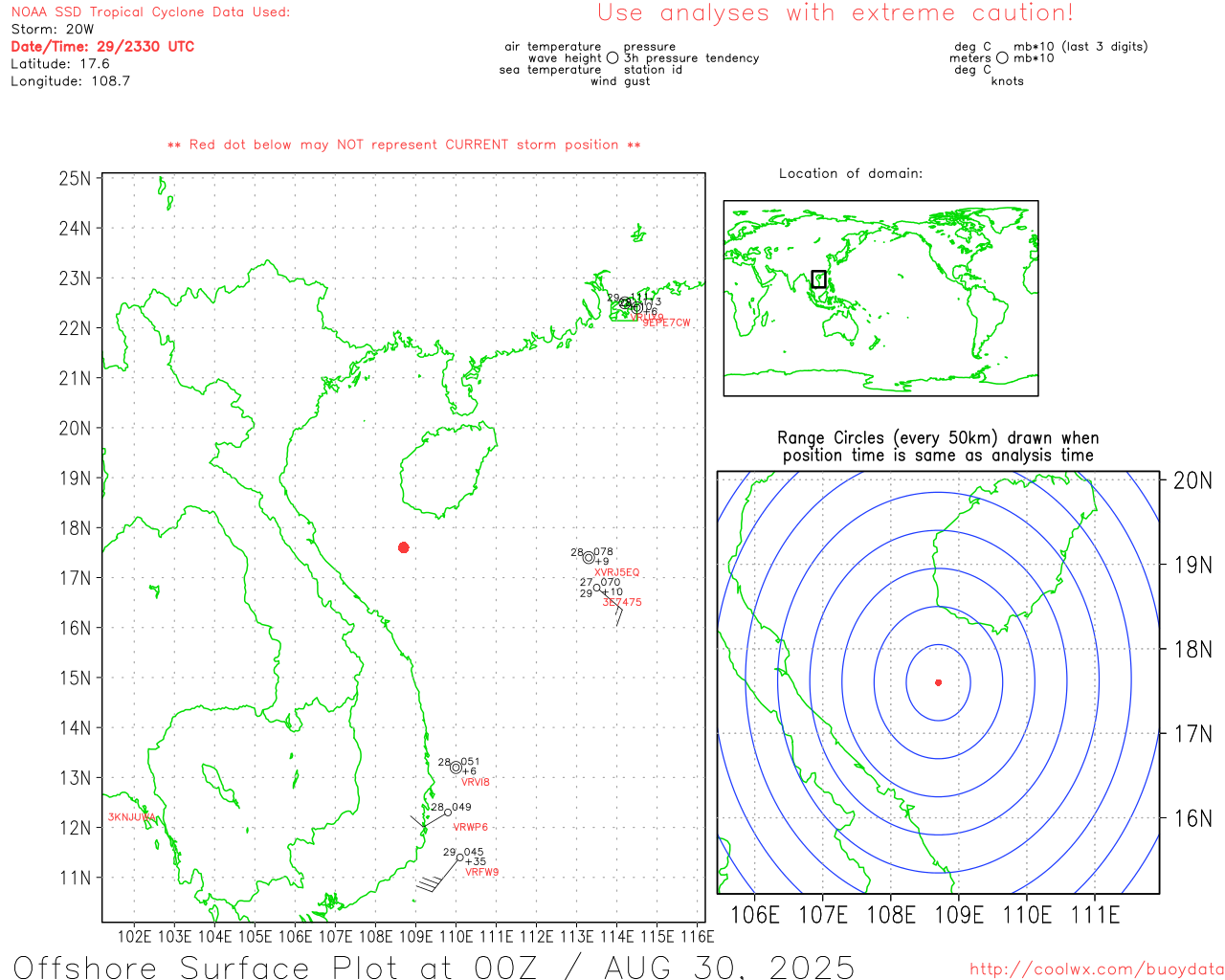
Task: Click the red dot disclaimer note above map
Action: [x=404, y=145]
